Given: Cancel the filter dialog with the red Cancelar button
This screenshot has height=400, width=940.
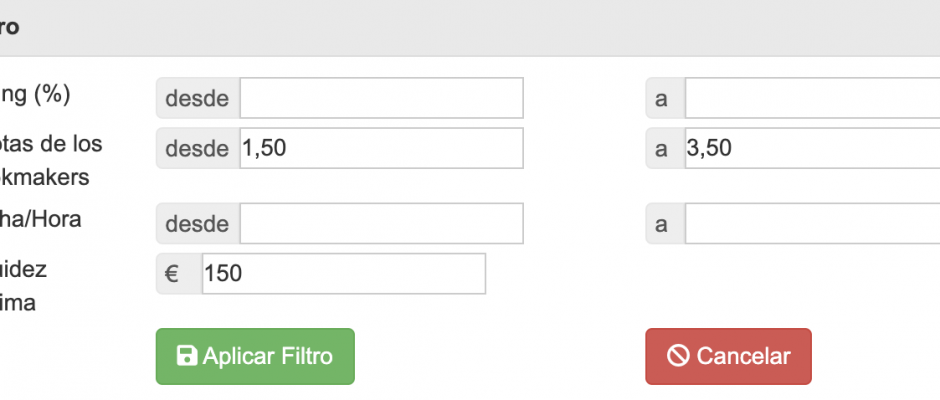Looking at the screenshot, I should [x=728, y=356].
